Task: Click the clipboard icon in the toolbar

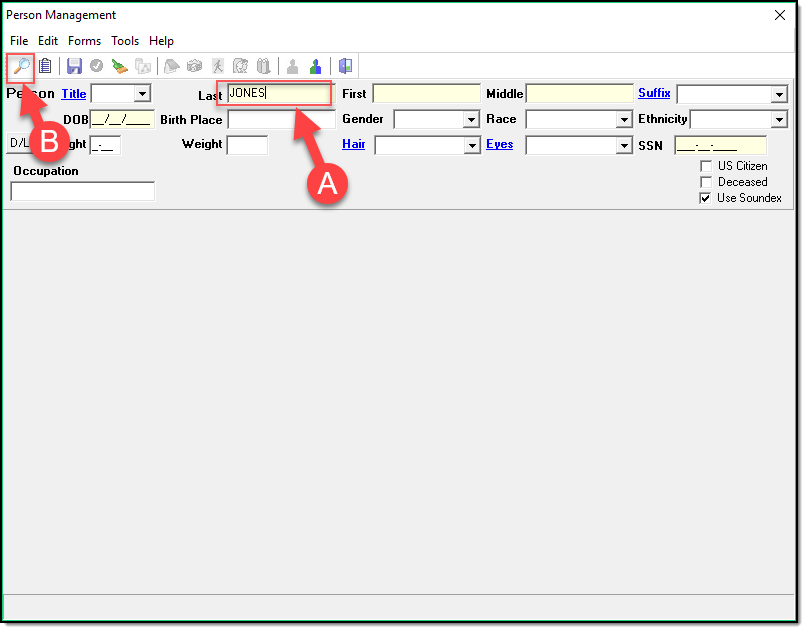Action: pos(45,67)
